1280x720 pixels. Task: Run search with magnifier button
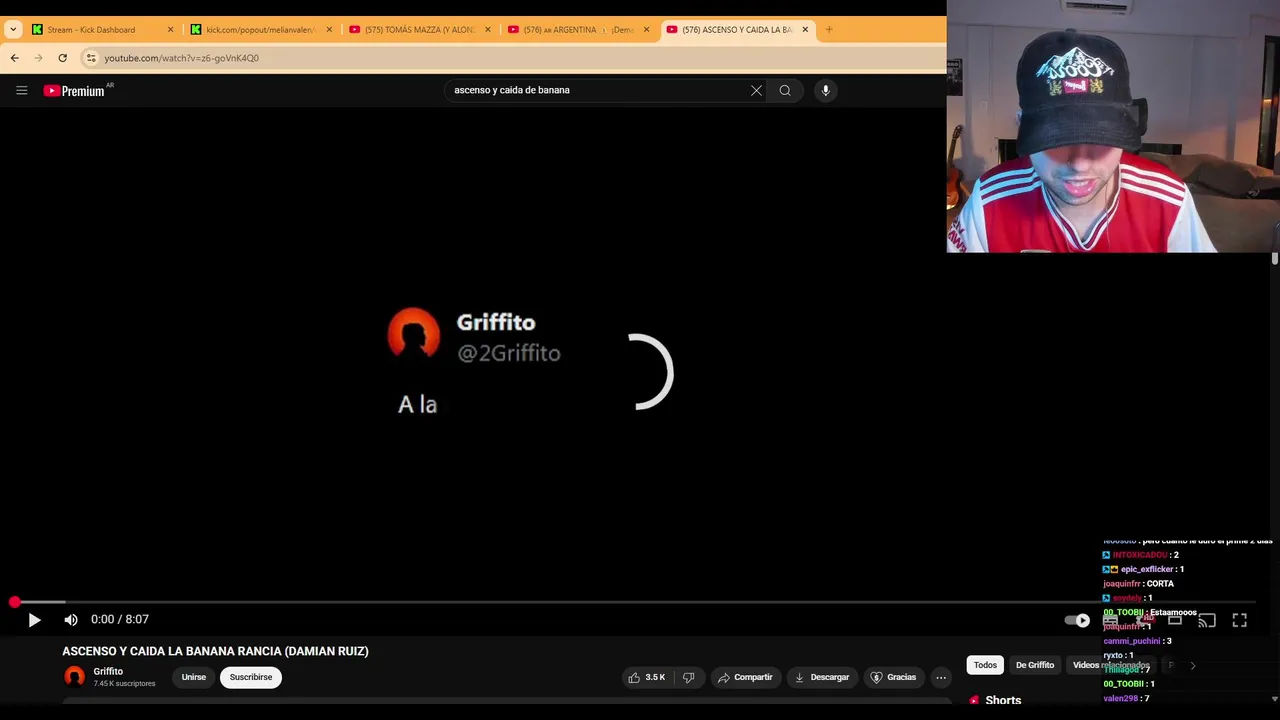click(785, 90)
